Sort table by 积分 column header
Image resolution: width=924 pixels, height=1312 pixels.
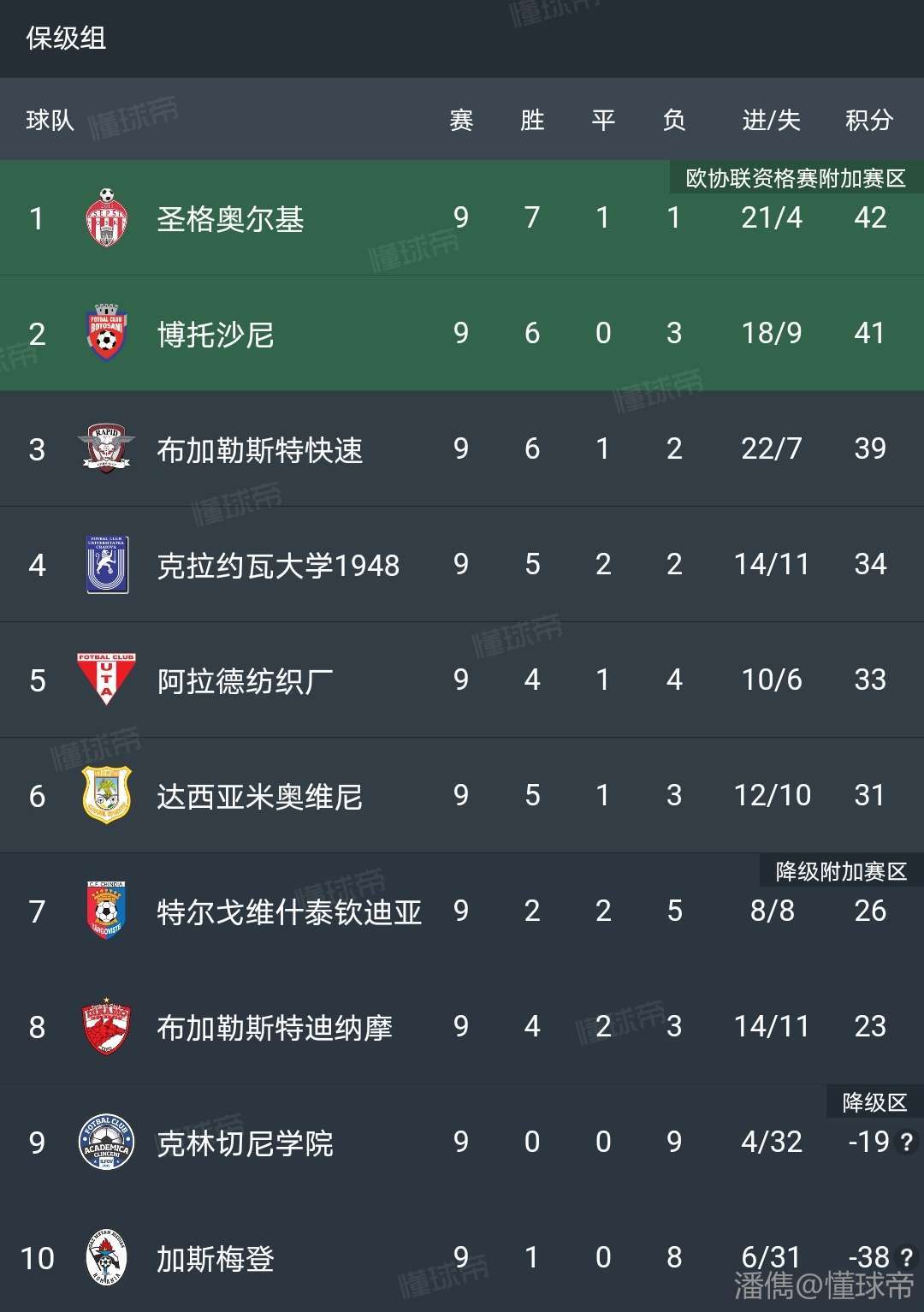coord(869,120)
